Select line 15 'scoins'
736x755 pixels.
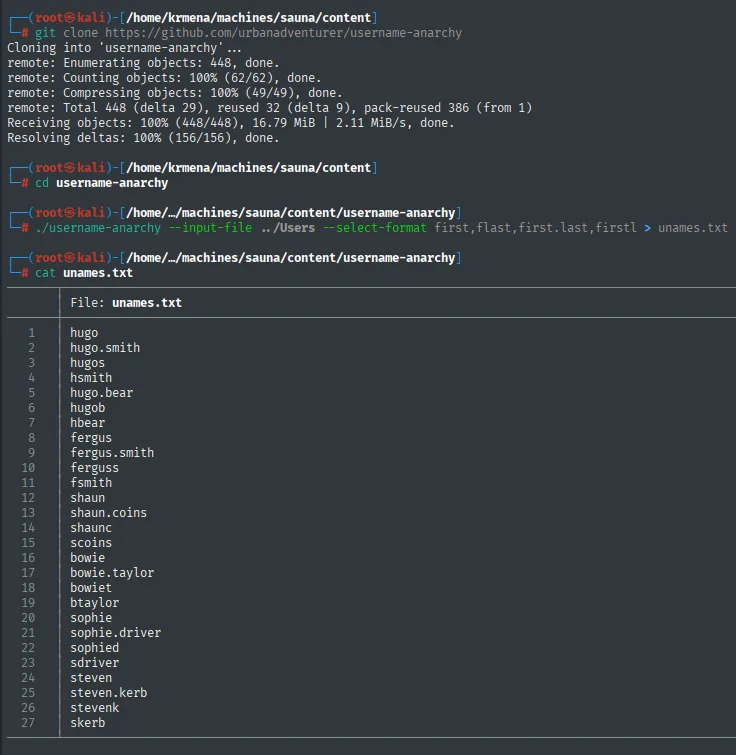pyautogui.click(x=91, y=543)
